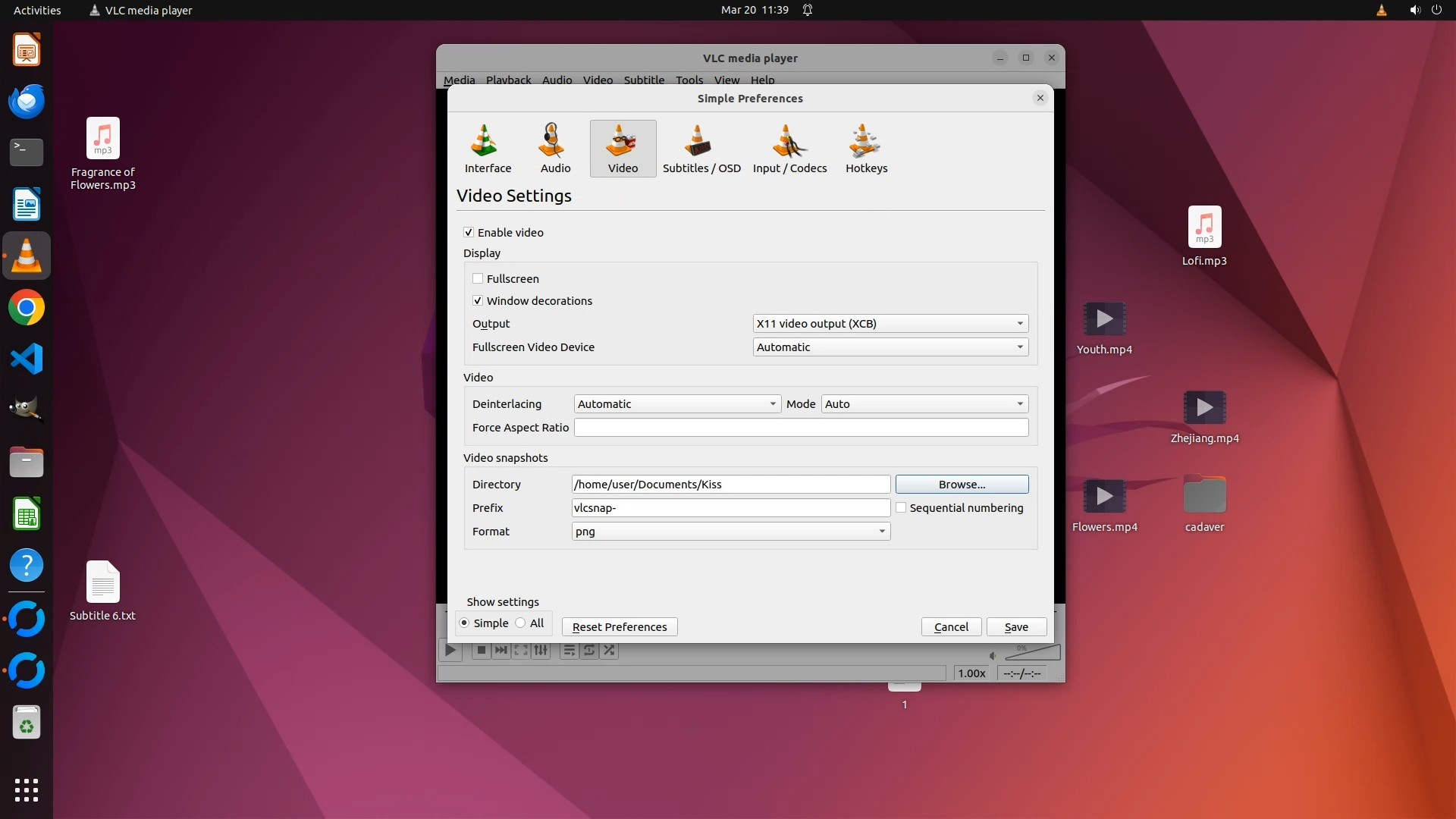Open extended settings equalizer icon
This screenshot has width=1456, height=819.
541,650
